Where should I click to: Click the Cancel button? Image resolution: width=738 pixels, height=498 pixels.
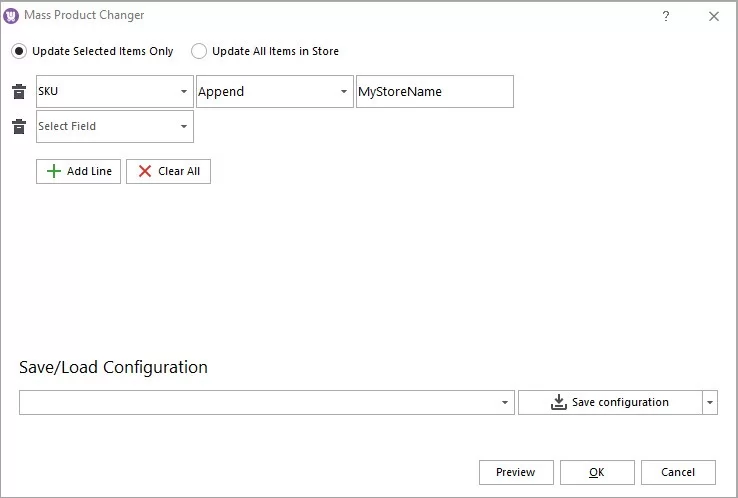[677, 472]
